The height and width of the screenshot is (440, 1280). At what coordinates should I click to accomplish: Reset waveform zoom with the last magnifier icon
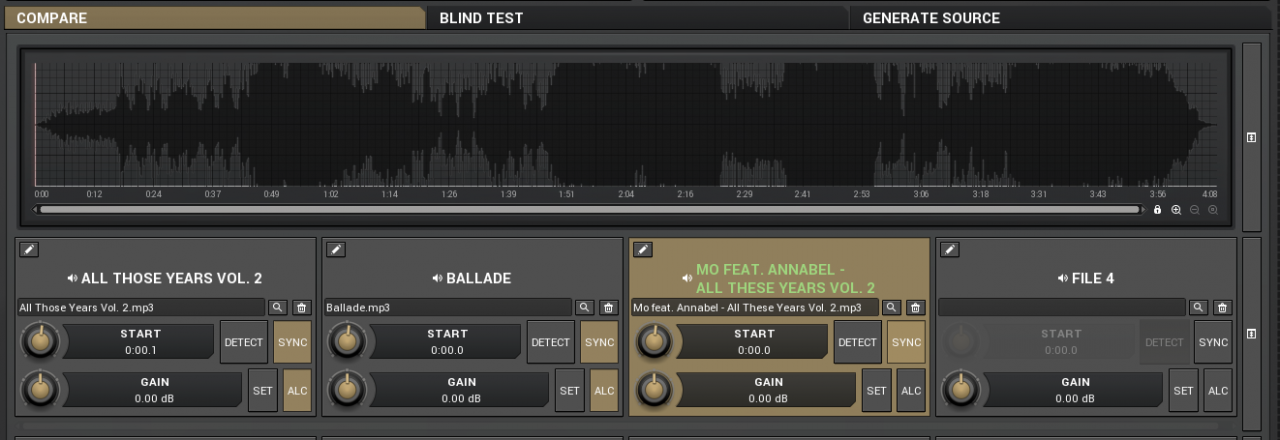click(x=1212, y=210)
